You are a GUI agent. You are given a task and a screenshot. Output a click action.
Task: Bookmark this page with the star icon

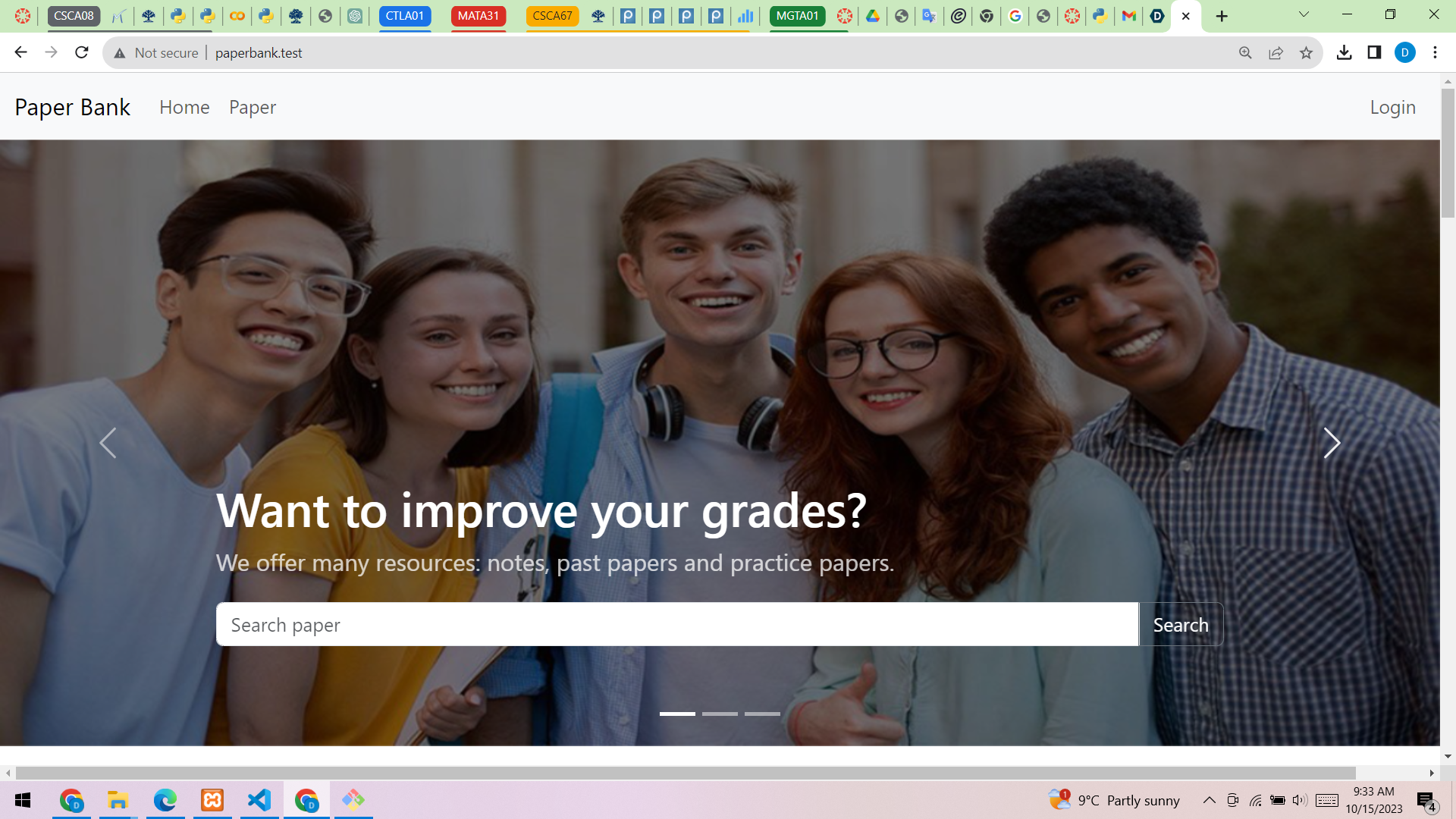click(1306, 52)
